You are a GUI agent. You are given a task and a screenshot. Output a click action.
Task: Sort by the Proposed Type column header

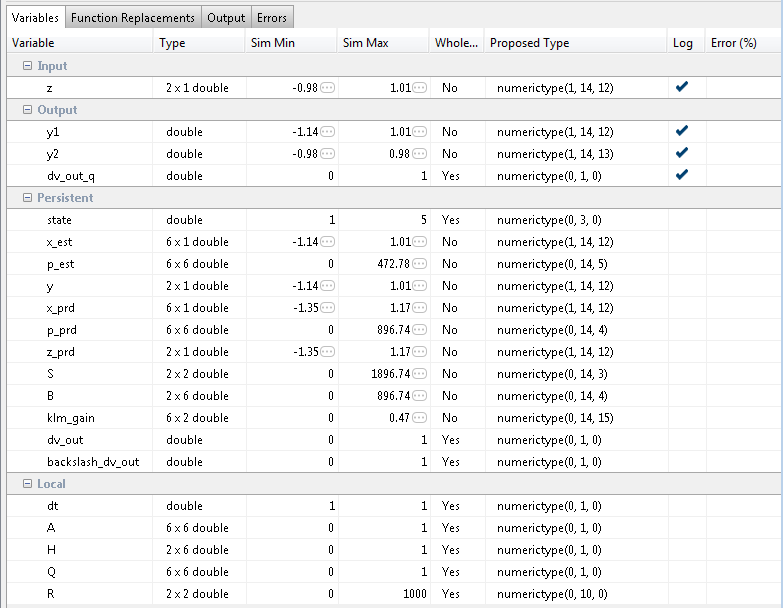tap(529, 43)
